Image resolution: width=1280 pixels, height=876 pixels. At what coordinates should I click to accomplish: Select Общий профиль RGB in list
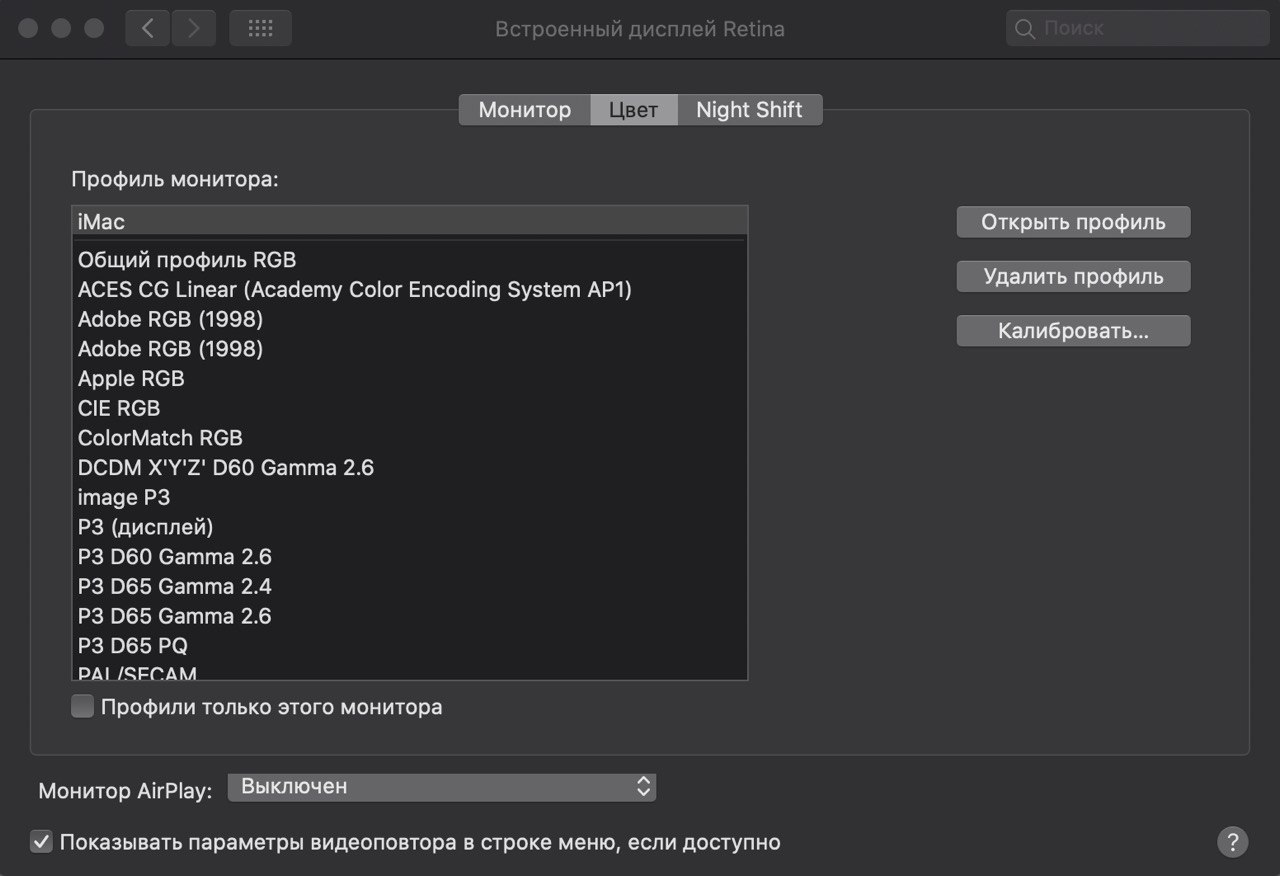410,260
